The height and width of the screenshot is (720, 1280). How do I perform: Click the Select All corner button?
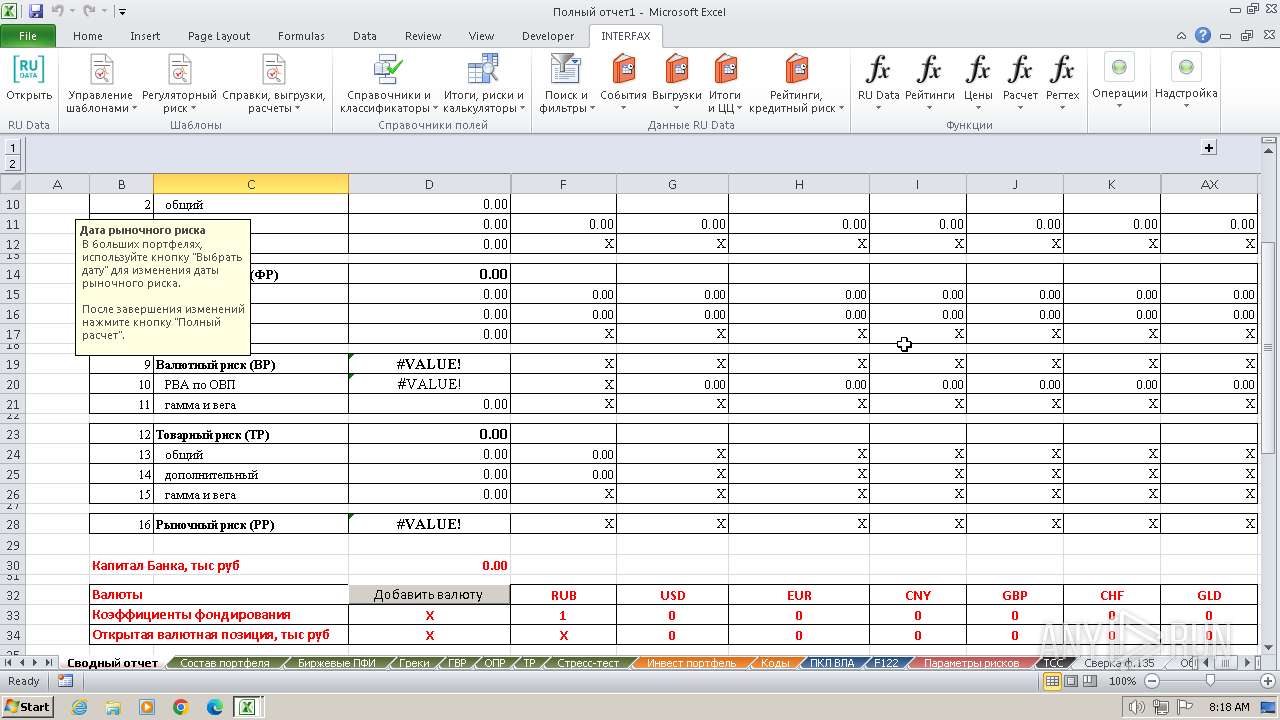pyautogui.click(x=13, y=184)
